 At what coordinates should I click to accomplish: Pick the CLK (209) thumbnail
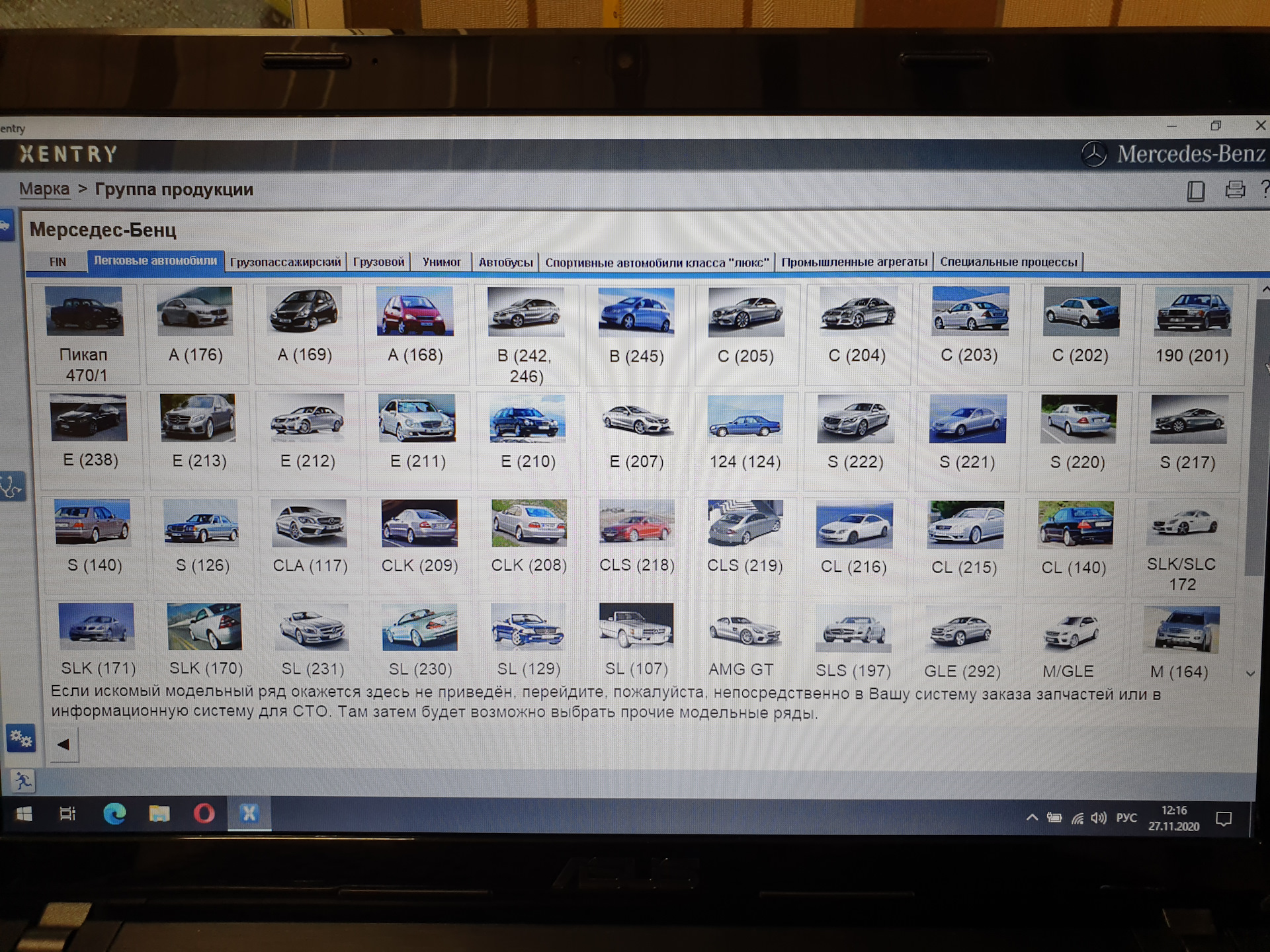coord(419,523)
